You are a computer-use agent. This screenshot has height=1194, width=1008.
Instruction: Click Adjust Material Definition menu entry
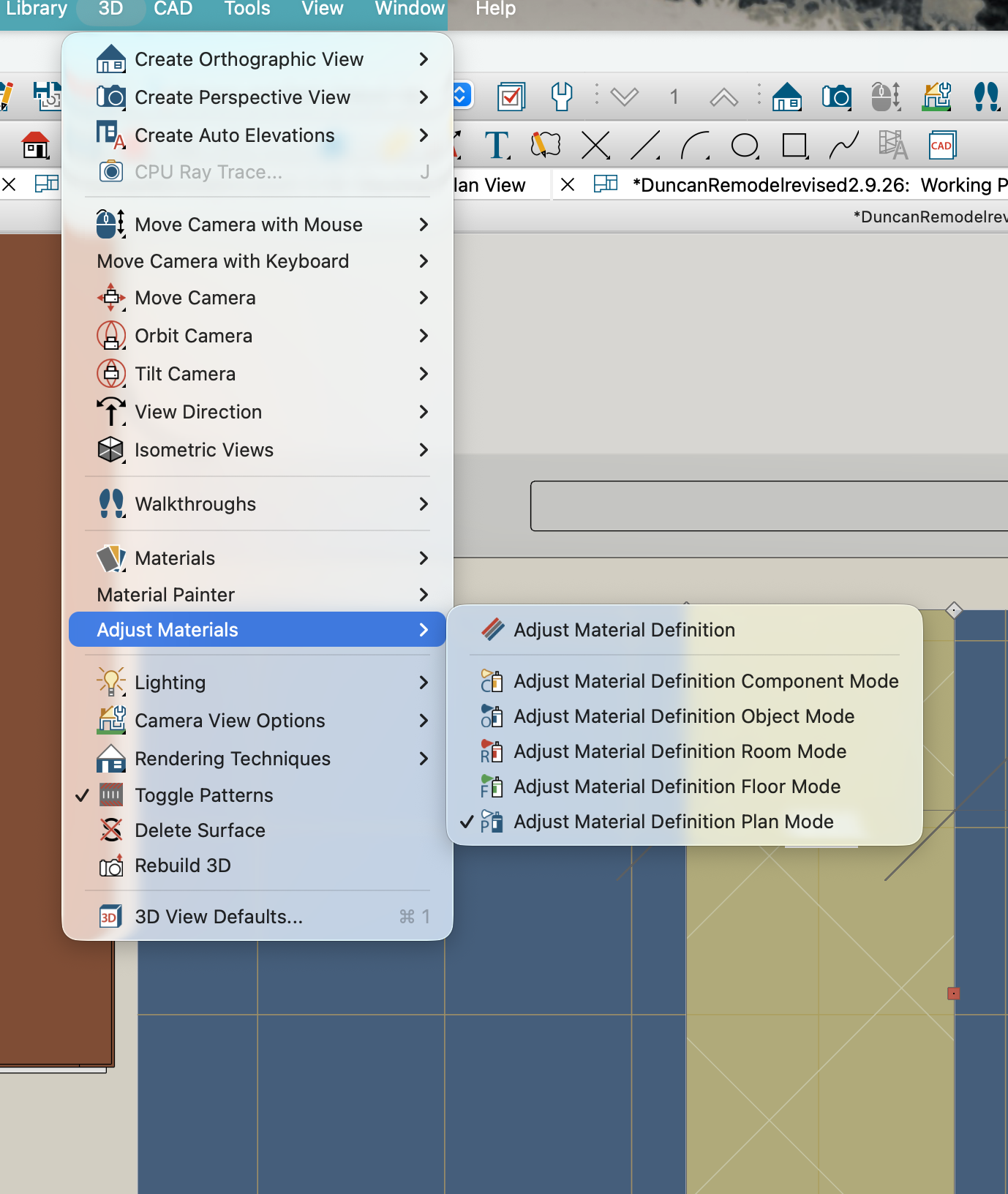(624, 630)
